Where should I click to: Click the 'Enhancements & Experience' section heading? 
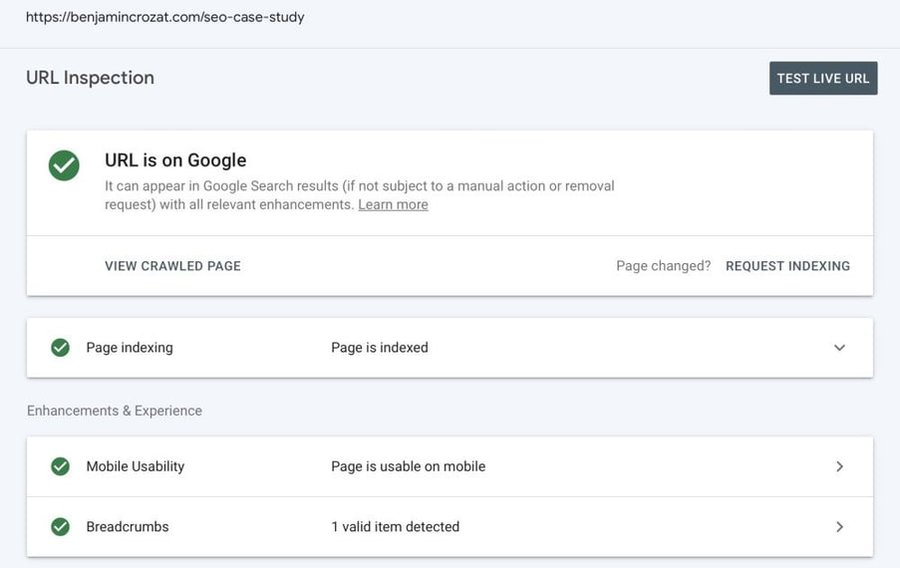[x=114, y=411]
